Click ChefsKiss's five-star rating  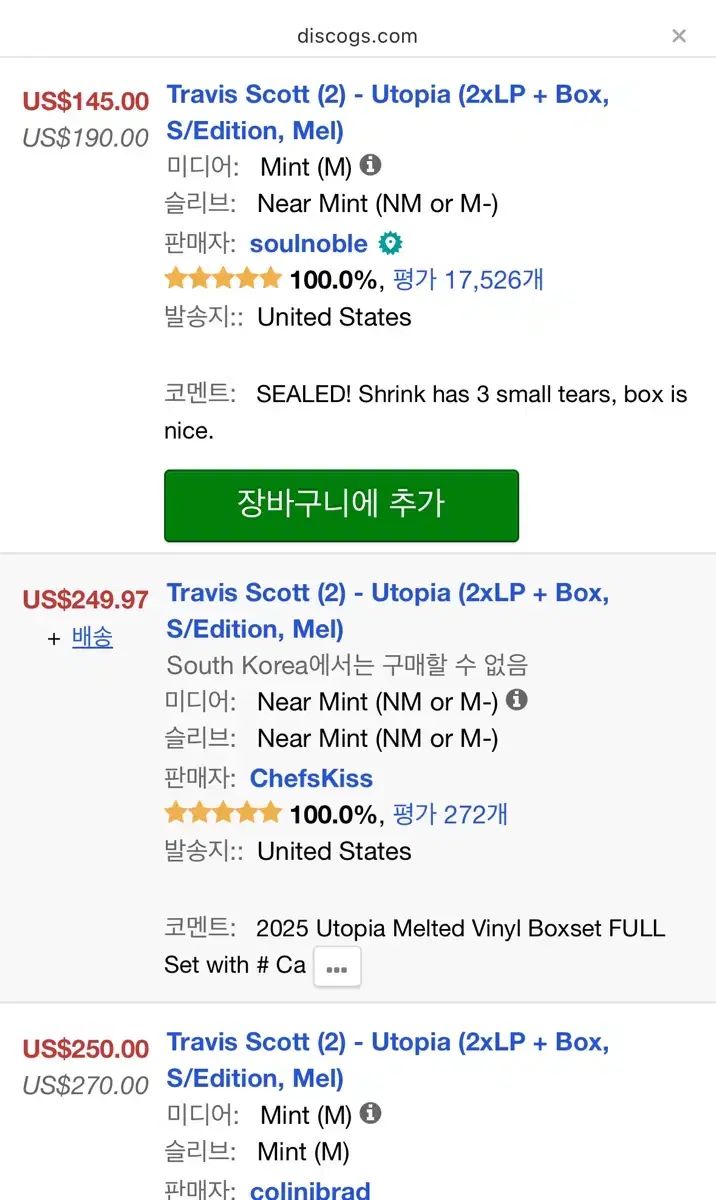point(223,814)
